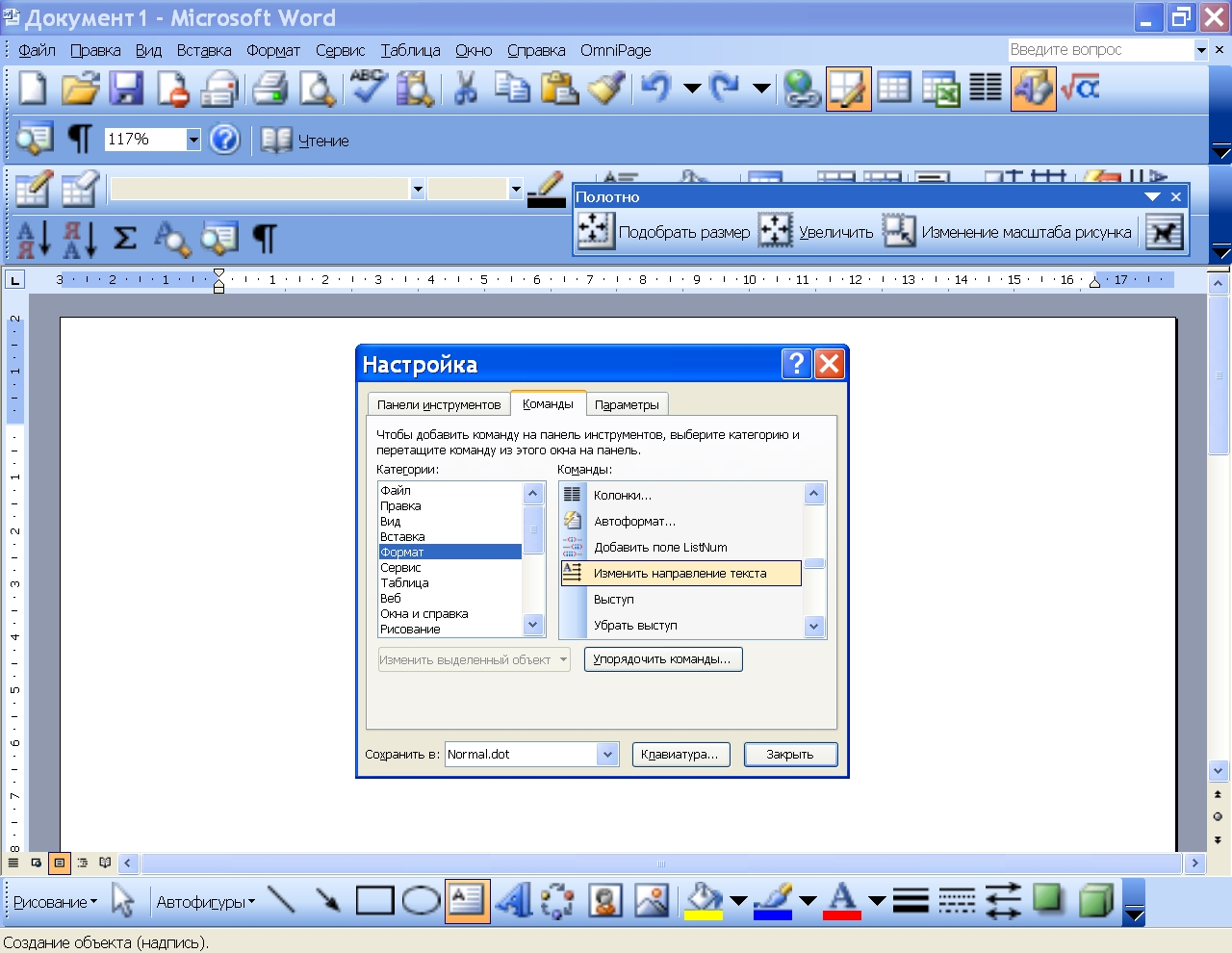Image resolution: width=1232 pixels, height=953 pixels.
Task: Click Увеличить on Полотно toolbar
Action: 816,232
